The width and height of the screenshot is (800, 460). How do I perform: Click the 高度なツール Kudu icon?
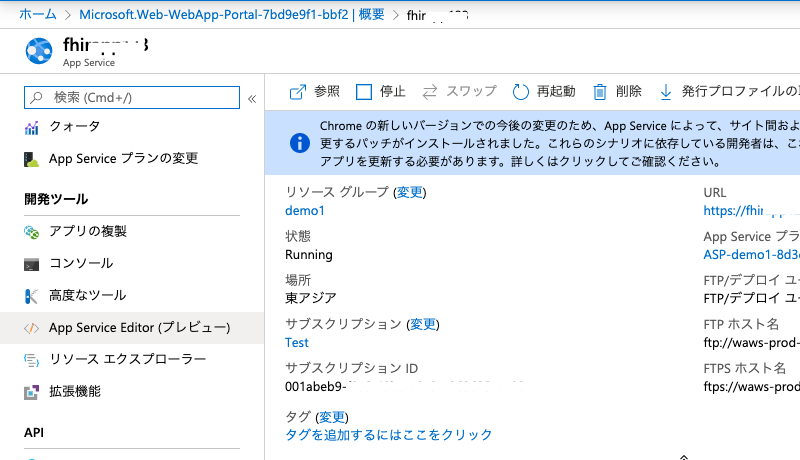click(x=32, y=296)
